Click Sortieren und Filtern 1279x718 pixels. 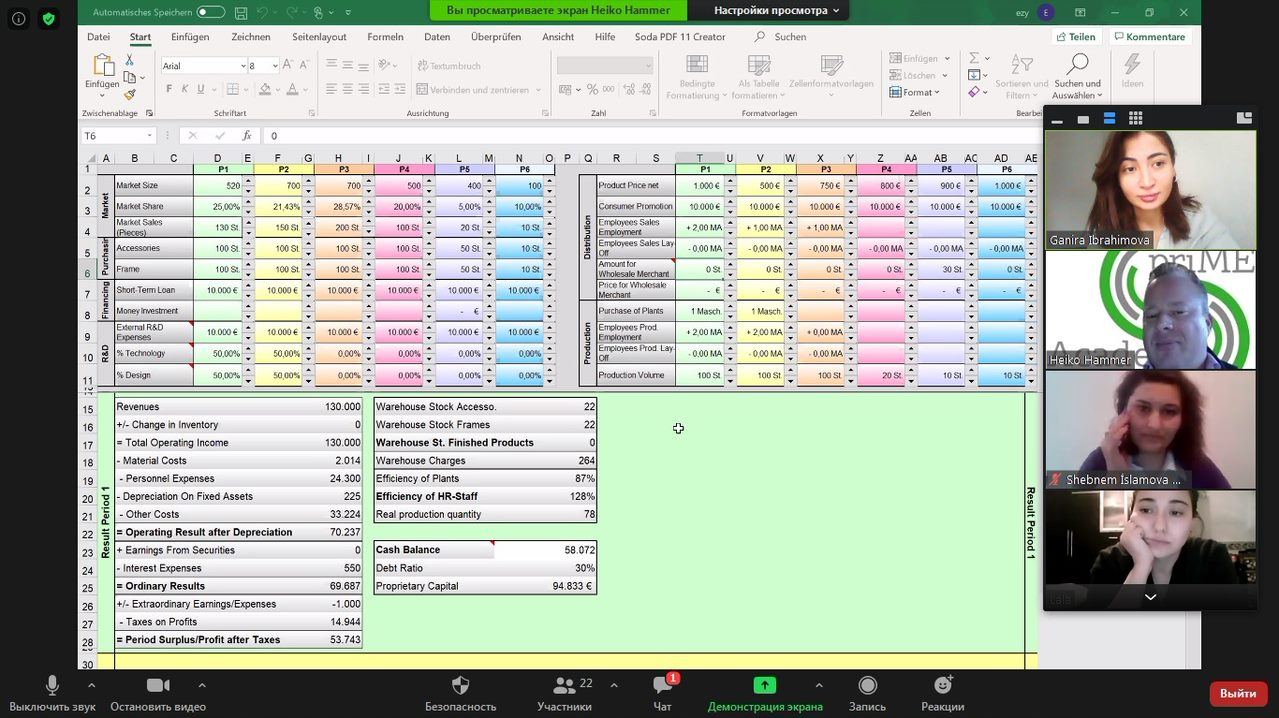coord(1021,76)
